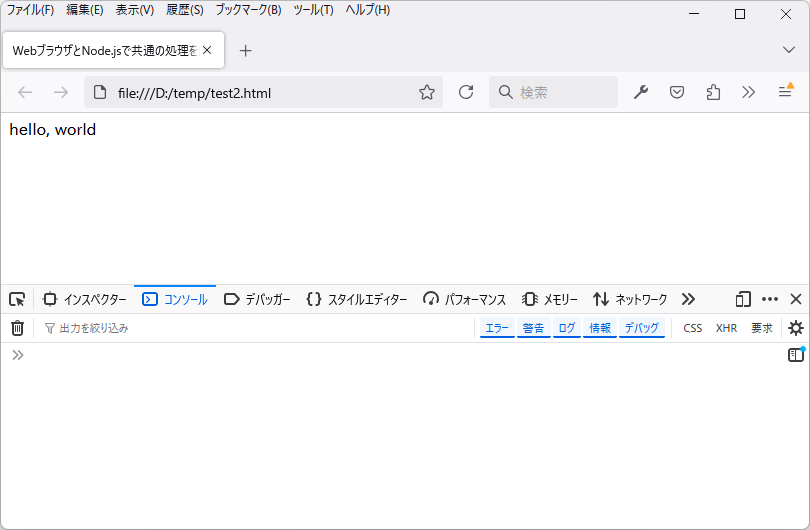Image resolution: width=810 pixels, height=530 pixels.
Task: Click the 検索 search box
Action: tap(553, 92)
